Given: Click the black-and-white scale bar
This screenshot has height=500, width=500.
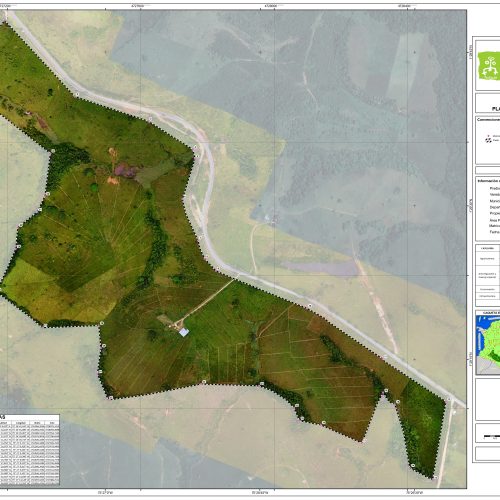Looking at the screenshot, I should [x=492, y=436].
